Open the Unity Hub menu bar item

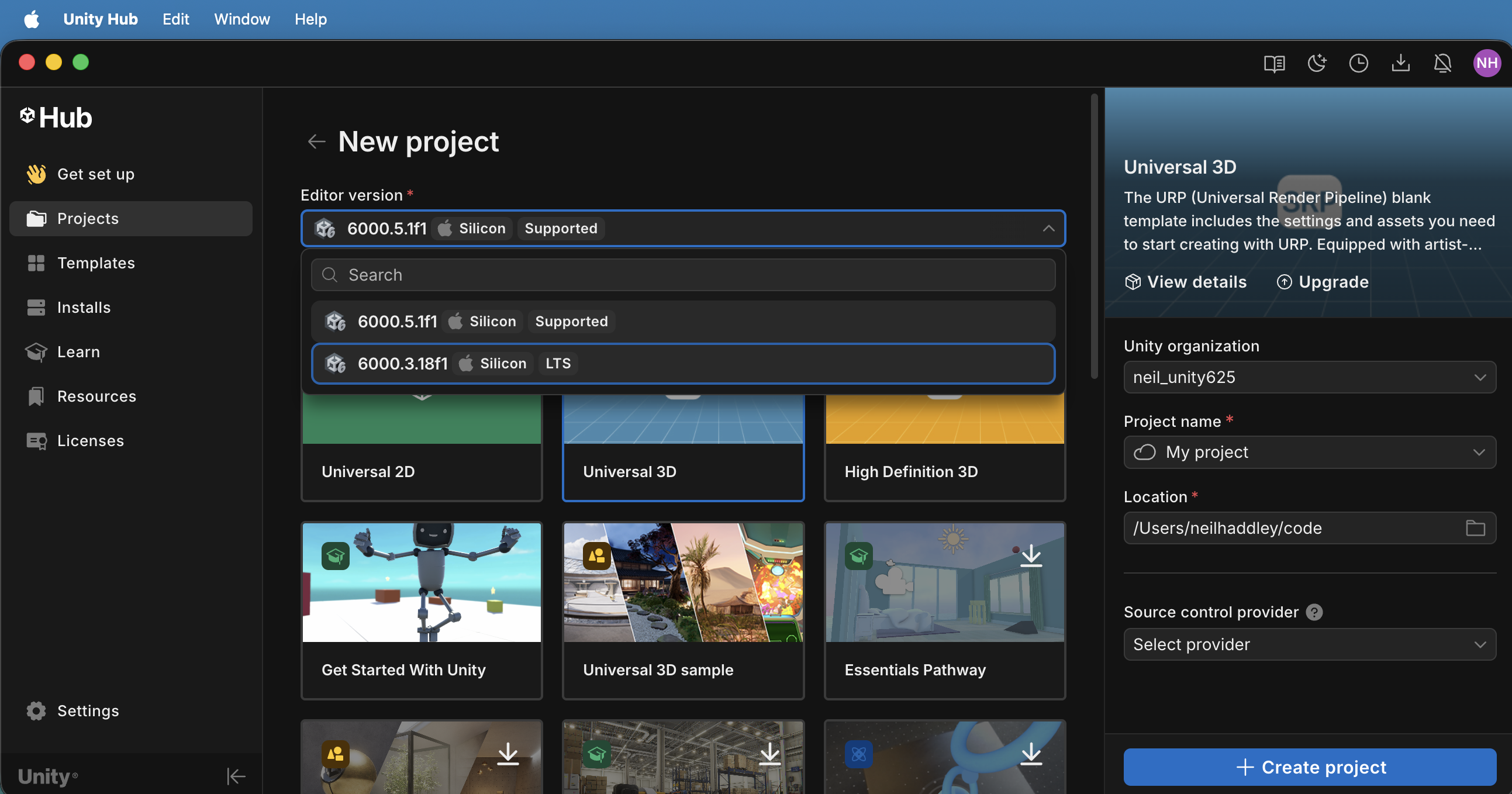coord(101,19)
